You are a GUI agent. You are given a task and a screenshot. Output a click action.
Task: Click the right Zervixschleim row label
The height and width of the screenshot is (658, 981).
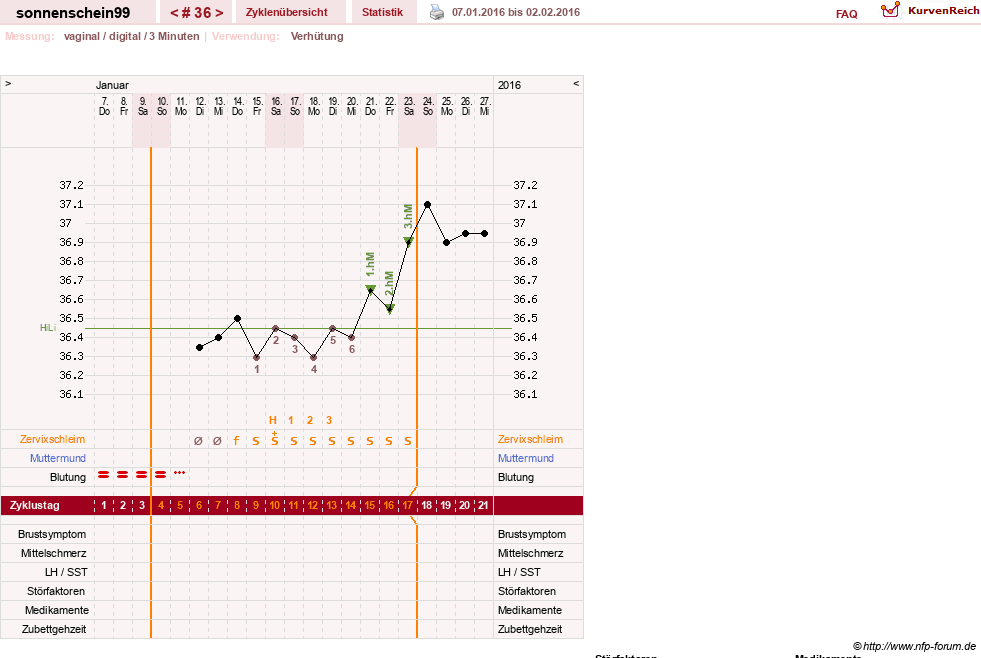tap(530, 439)
